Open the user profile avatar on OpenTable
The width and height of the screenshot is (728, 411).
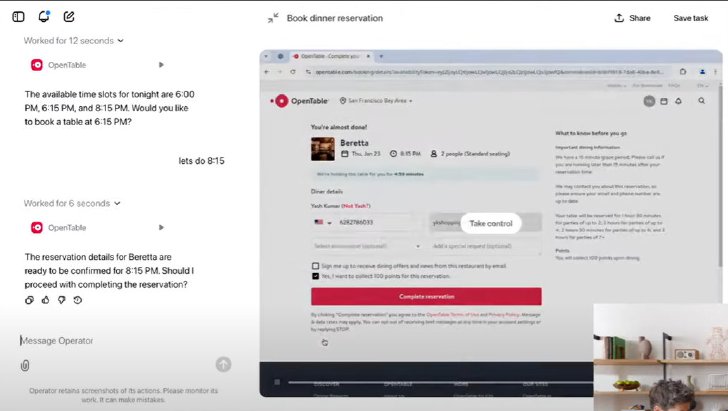pos(649,101)
